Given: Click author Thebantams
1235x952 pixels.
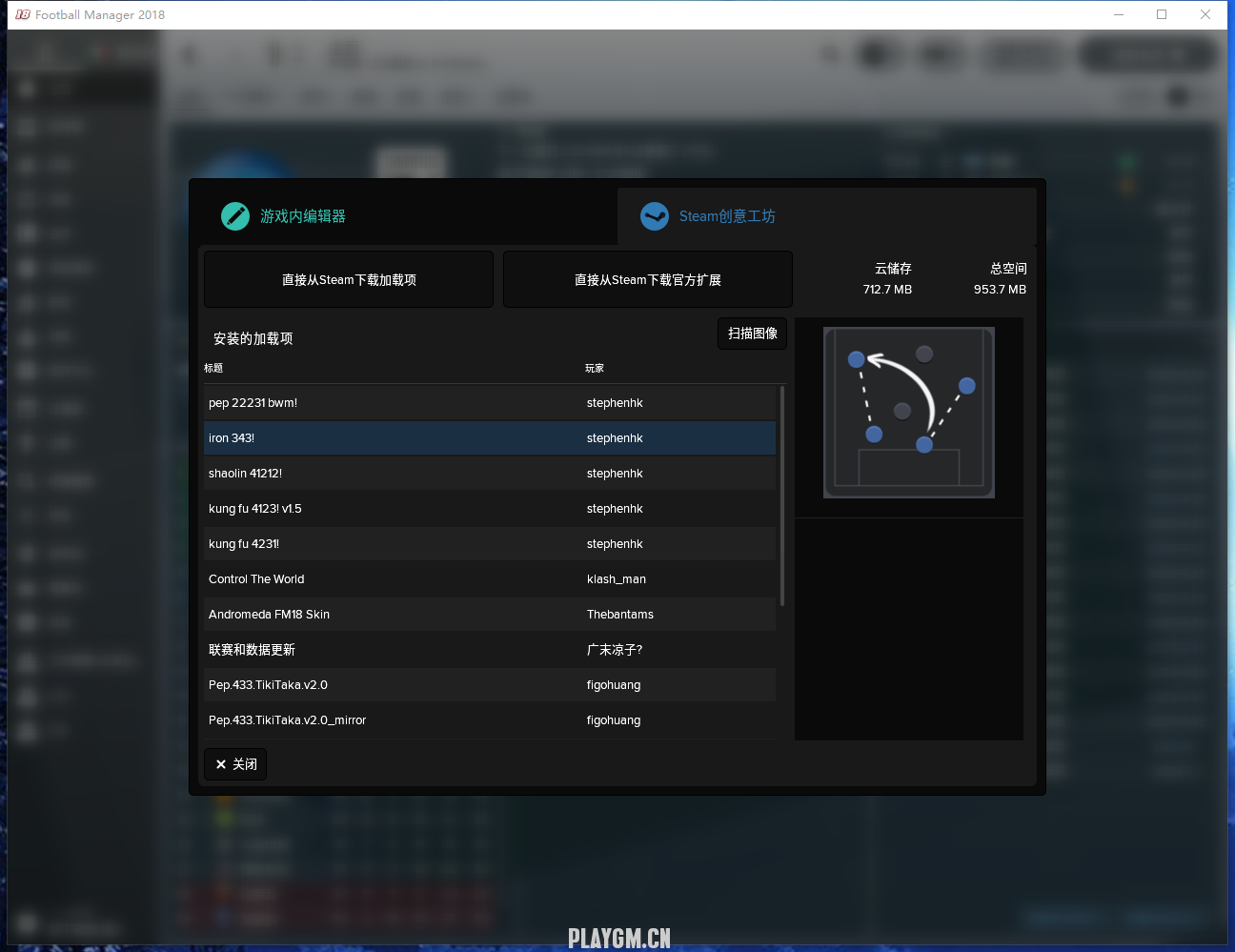Looking at the screenshot, I should 620,615.
